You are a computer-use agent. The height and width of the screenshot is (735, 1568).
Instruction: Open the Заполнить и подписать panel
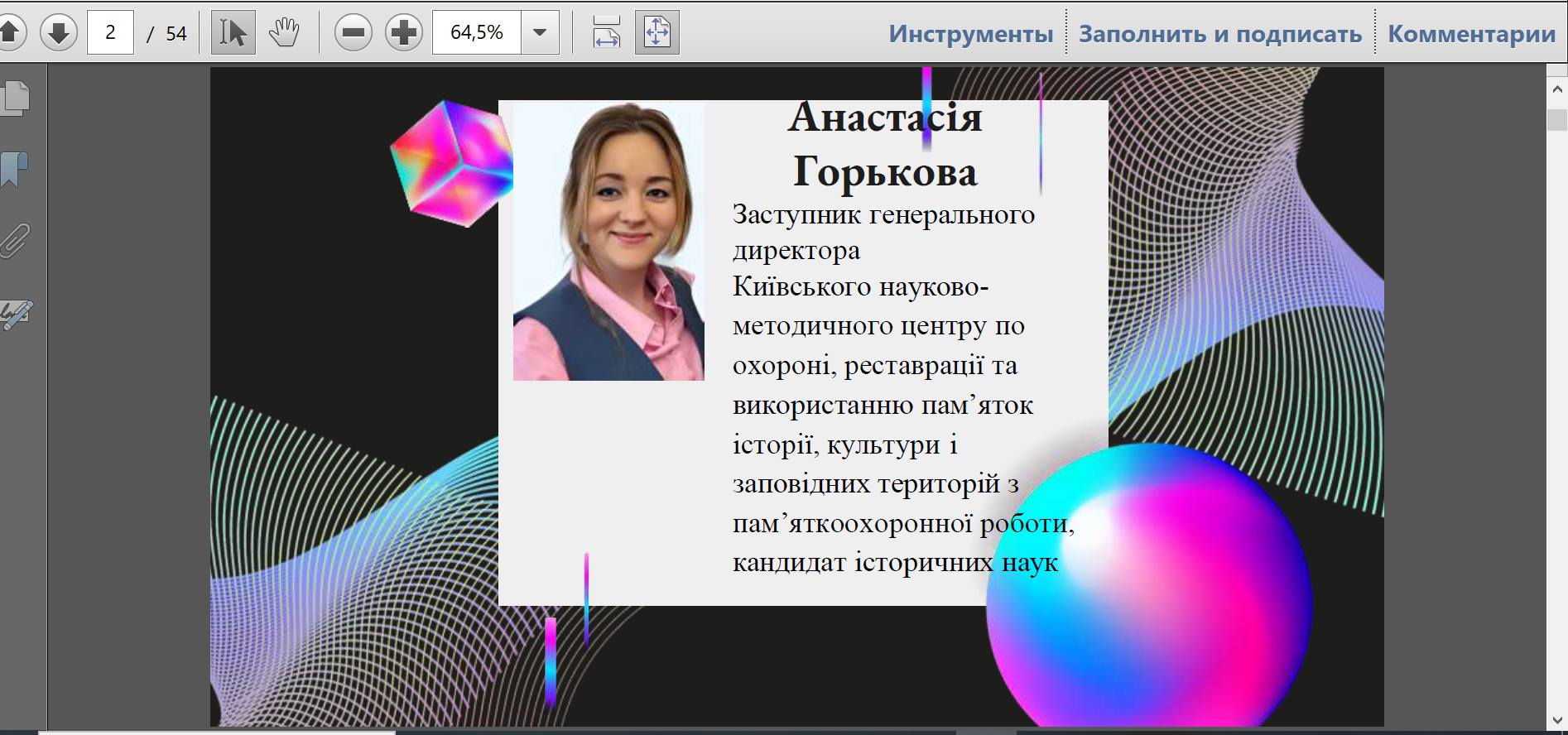[x=1219, y=34]
